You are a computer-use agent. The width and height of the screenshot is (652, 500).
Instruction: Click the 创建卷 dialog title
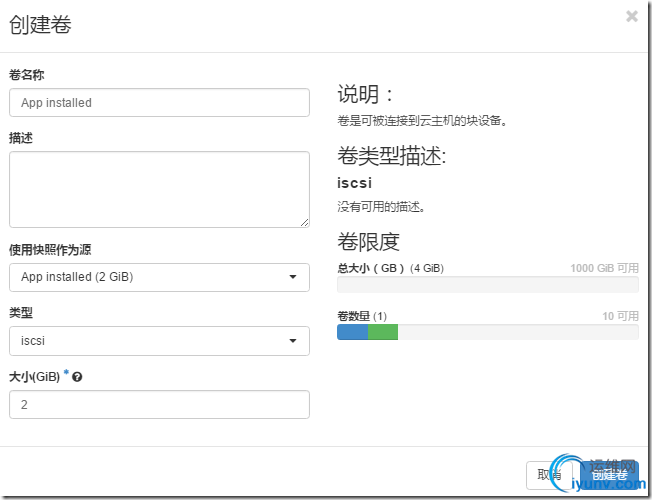[x=40, y=25]
